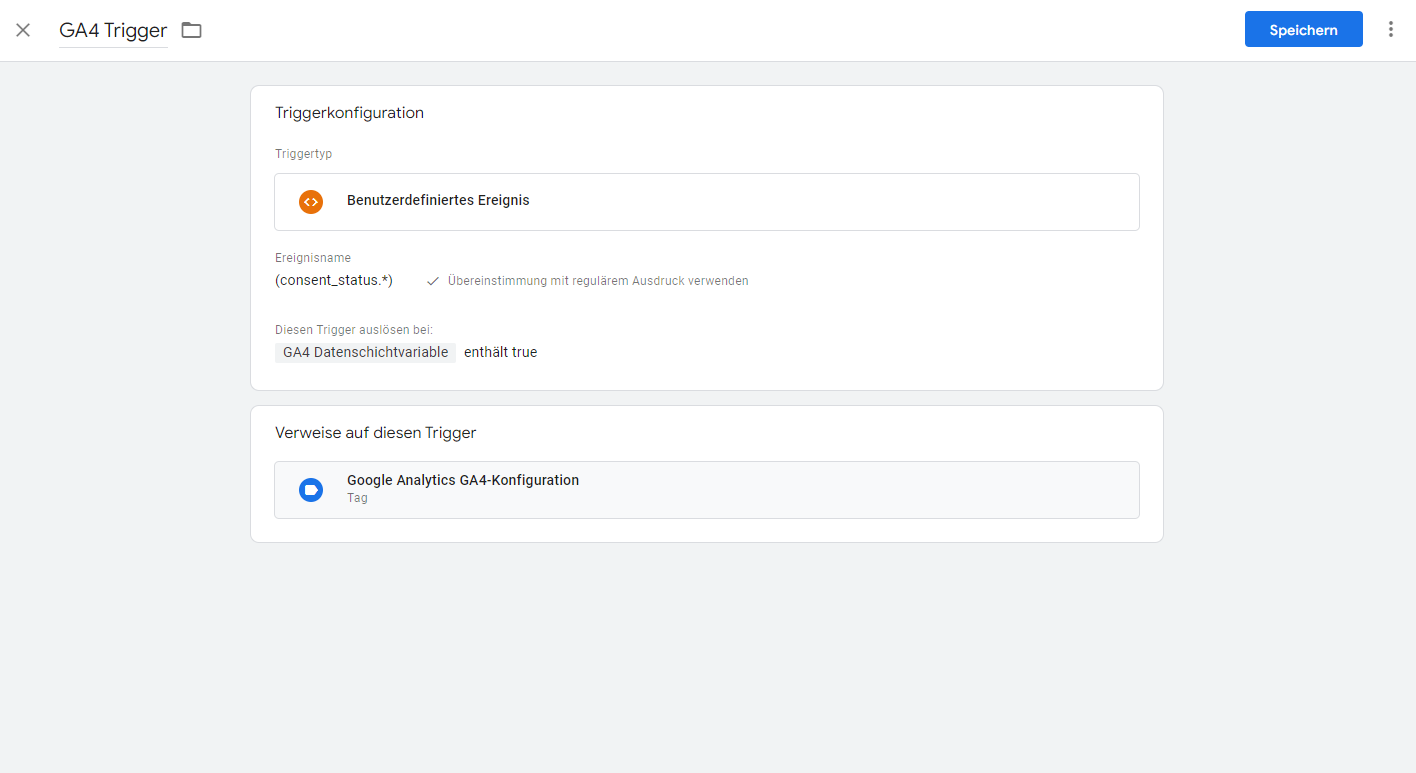Click the 'enthält true' condition
Screen dimensions: 1416x773
point(500,352)
